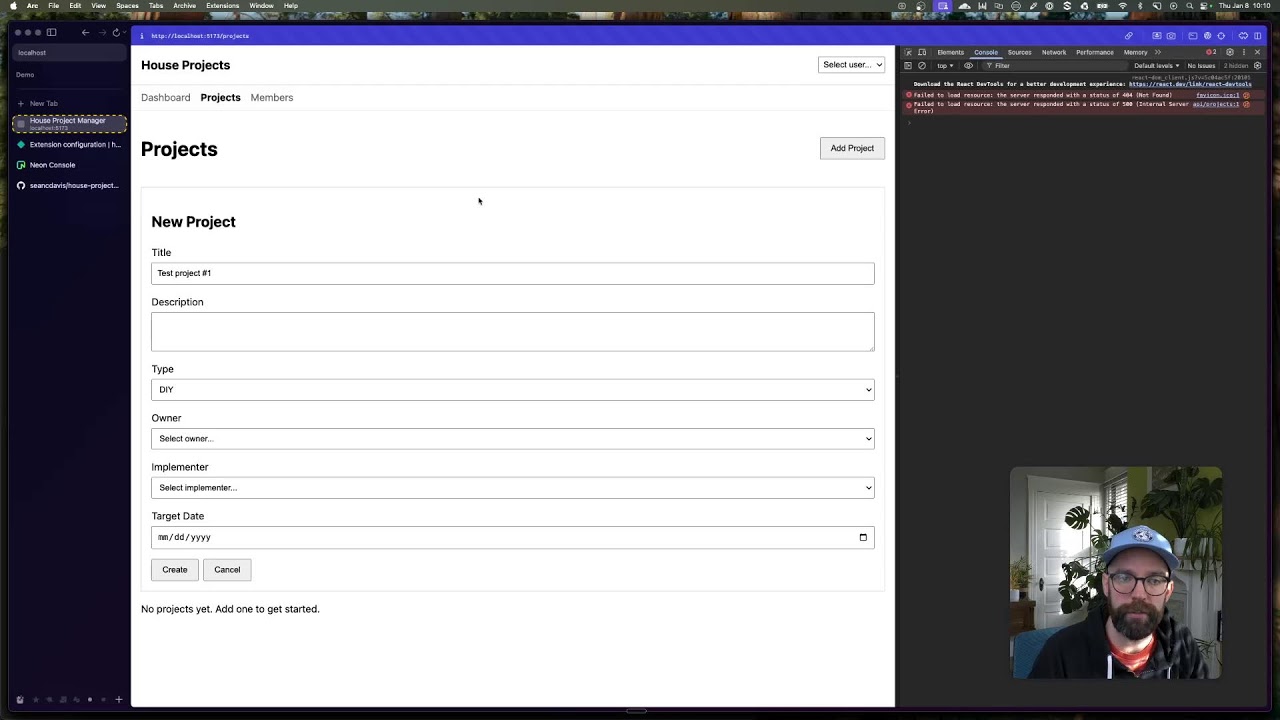Click the console Filter input
The width and height of the screenshot is (1280, 720).
1055,66
